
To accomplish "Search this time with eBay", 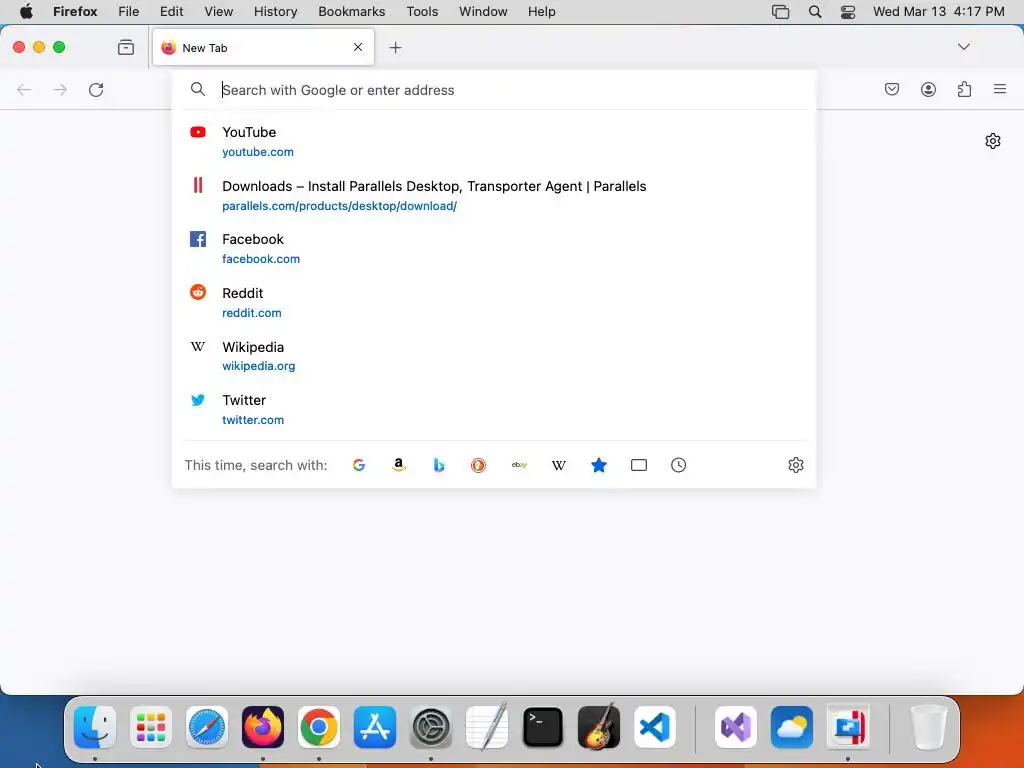I will coord(519,465).
